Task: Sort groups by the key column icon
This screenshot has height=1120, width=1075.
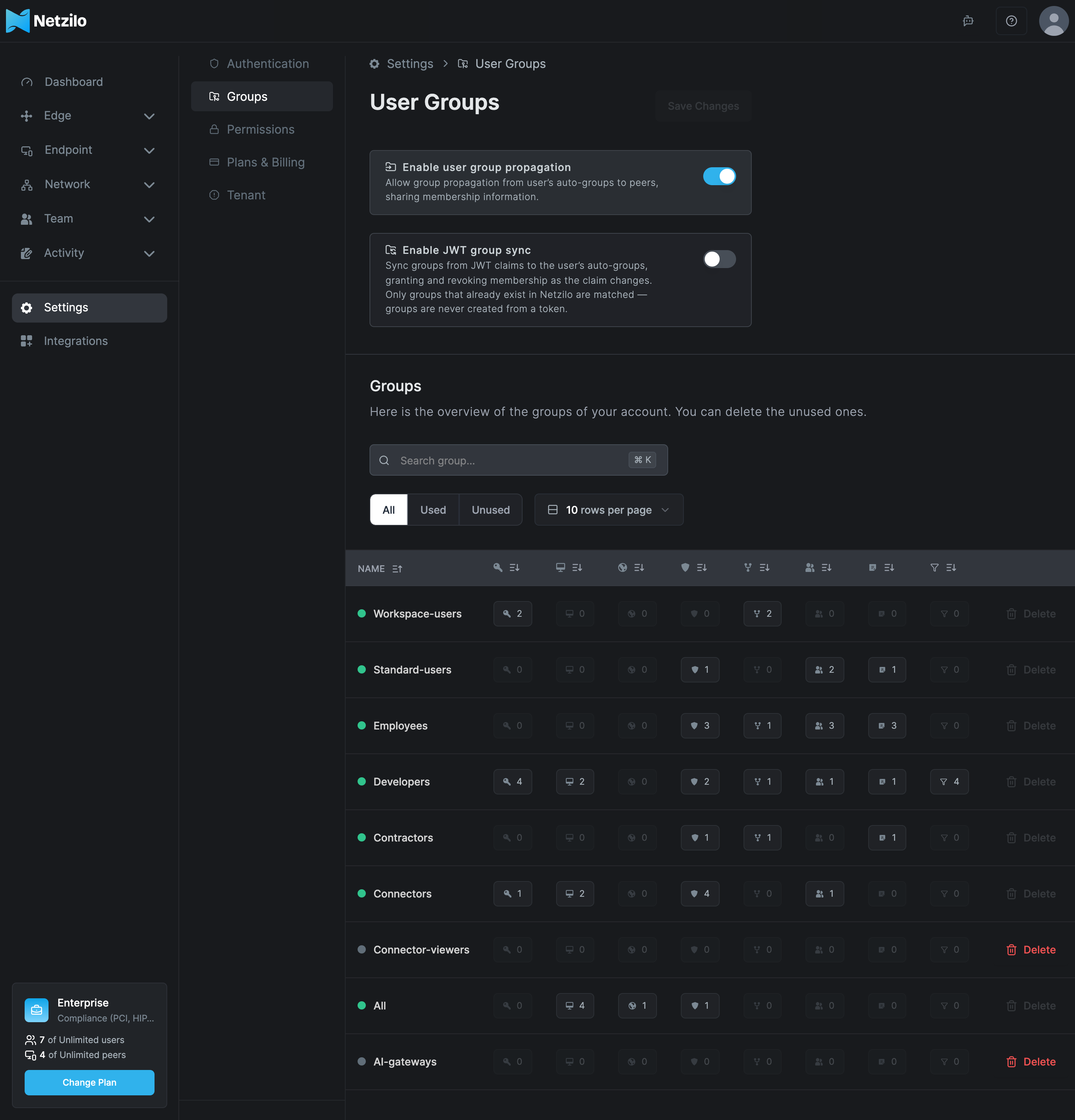Action: coord(506,567)
